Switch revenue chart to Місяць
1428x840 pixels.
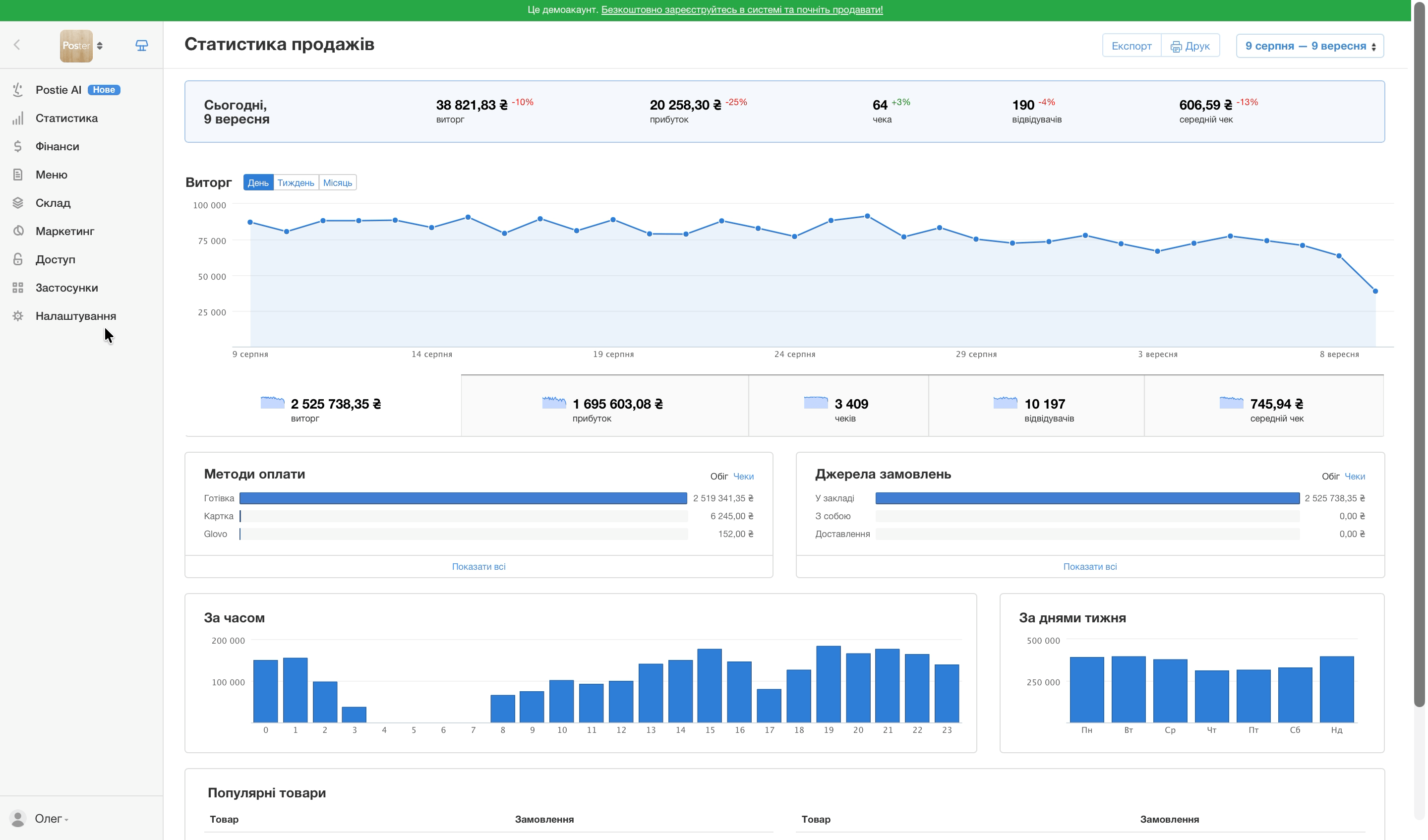pos(337,182)
